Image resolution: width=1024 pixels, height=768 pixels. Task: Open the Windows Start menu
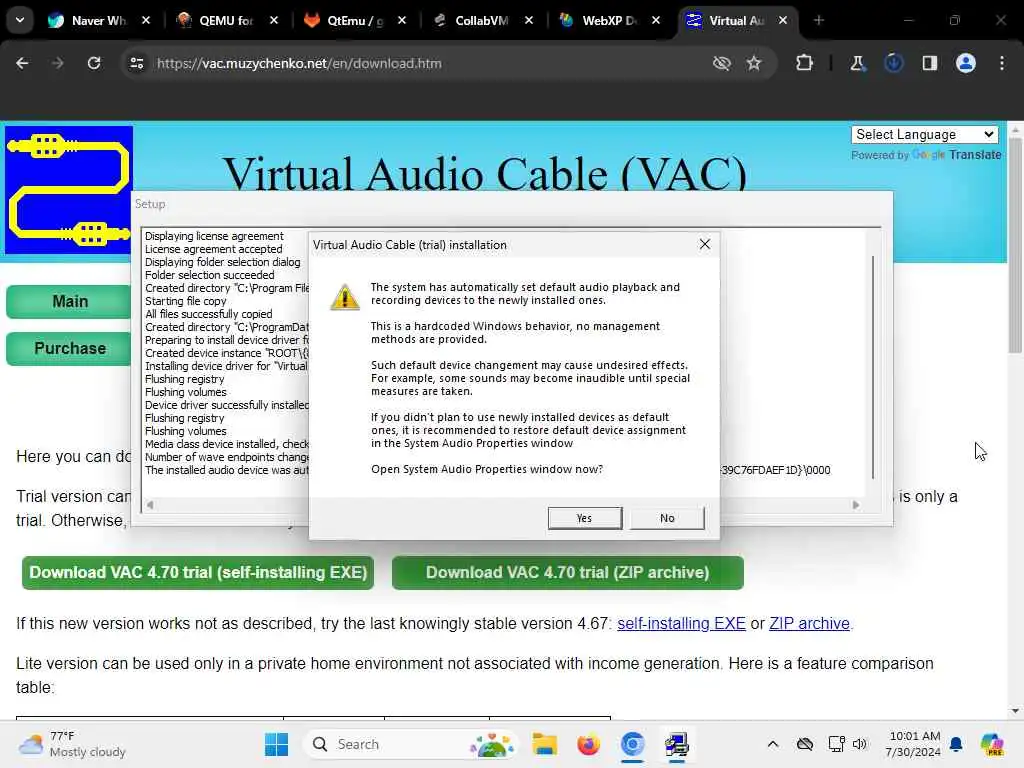click(276, 744)
